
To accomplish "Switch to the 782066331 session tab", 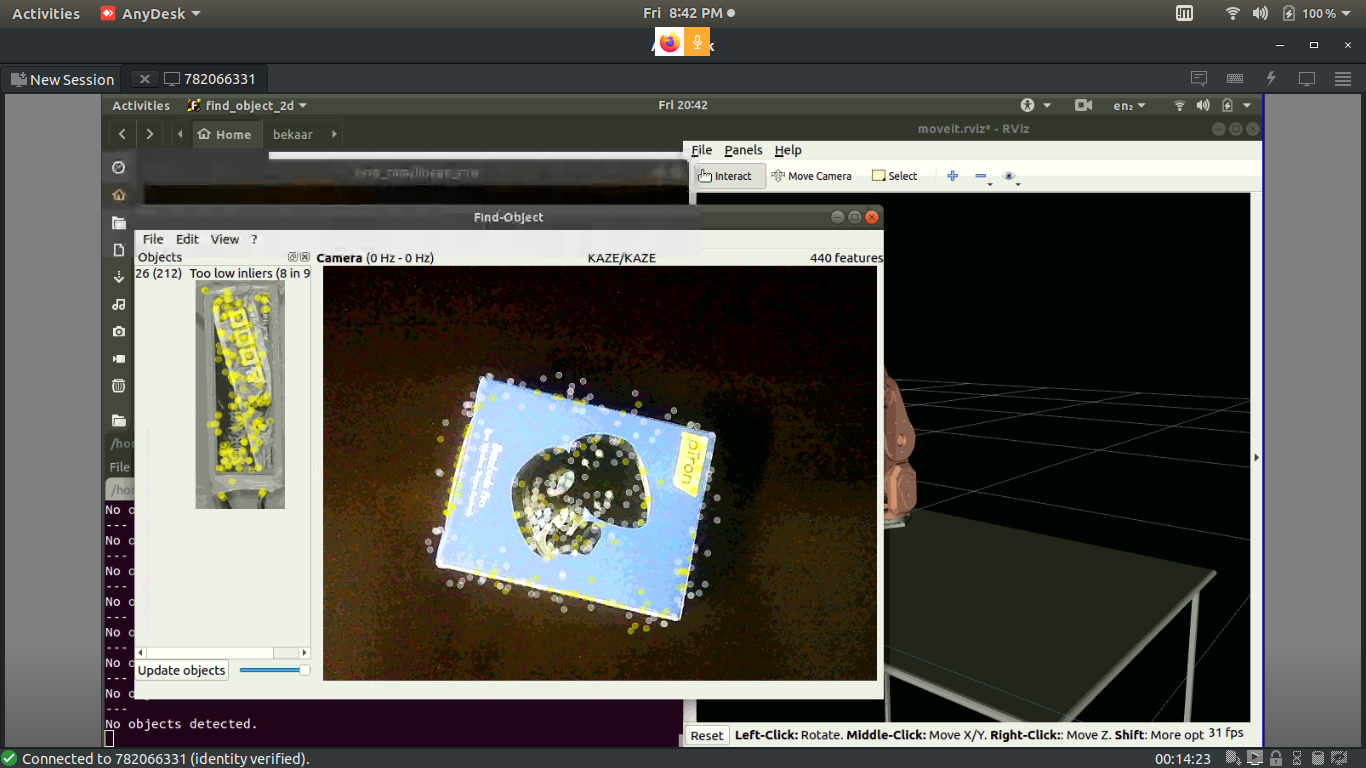I will tap(210, 79).
